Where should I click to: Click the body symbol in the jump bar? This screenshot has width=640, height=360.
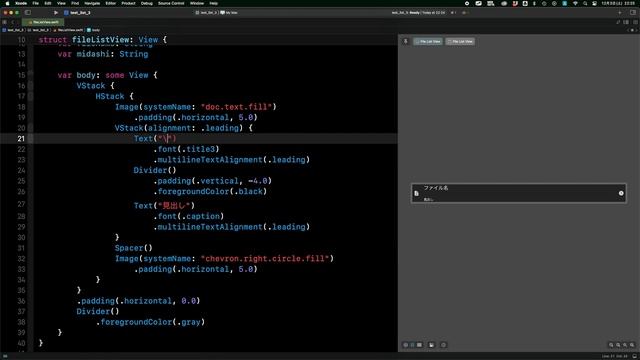[93, 30]
